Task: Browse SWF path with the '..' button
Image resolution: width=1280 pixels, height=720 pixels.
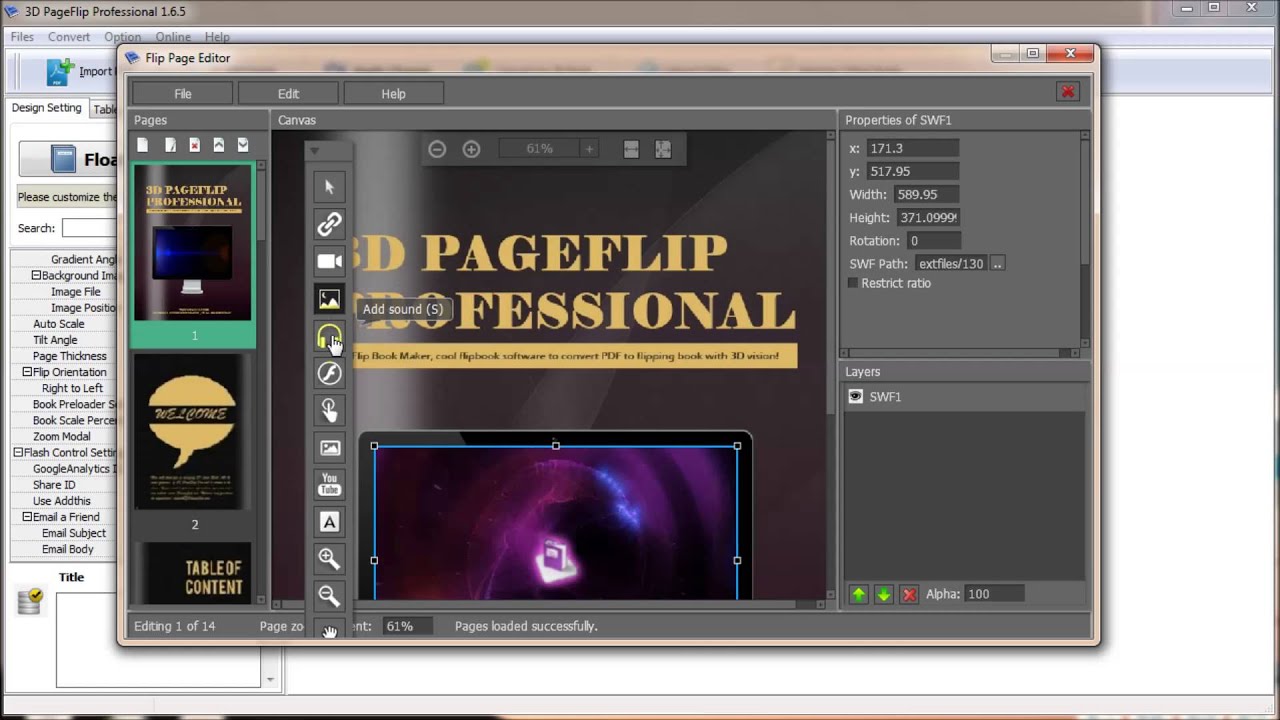Action: (x=997, y=264)
